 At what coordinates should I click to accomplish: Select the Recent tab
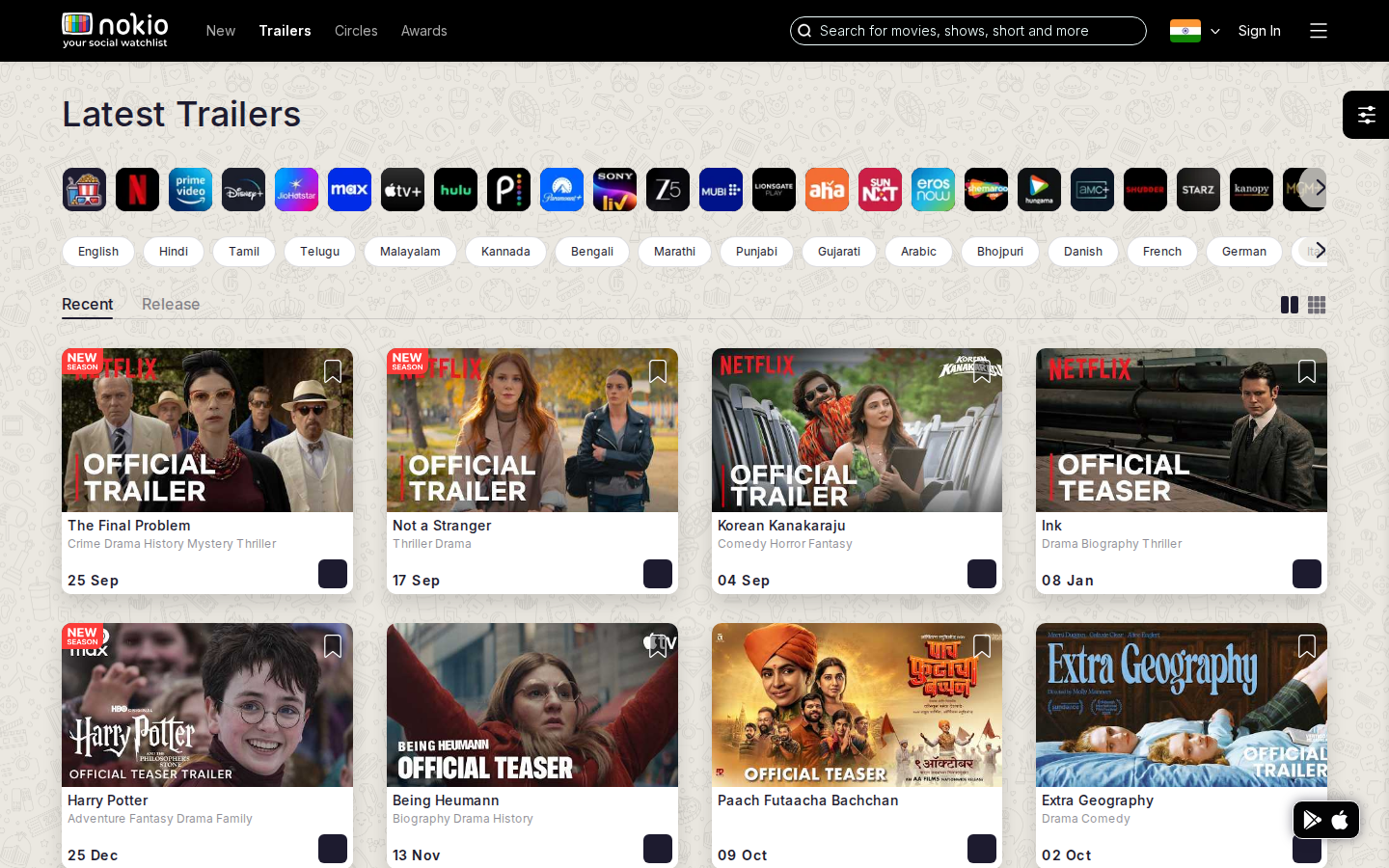point(88,305)
